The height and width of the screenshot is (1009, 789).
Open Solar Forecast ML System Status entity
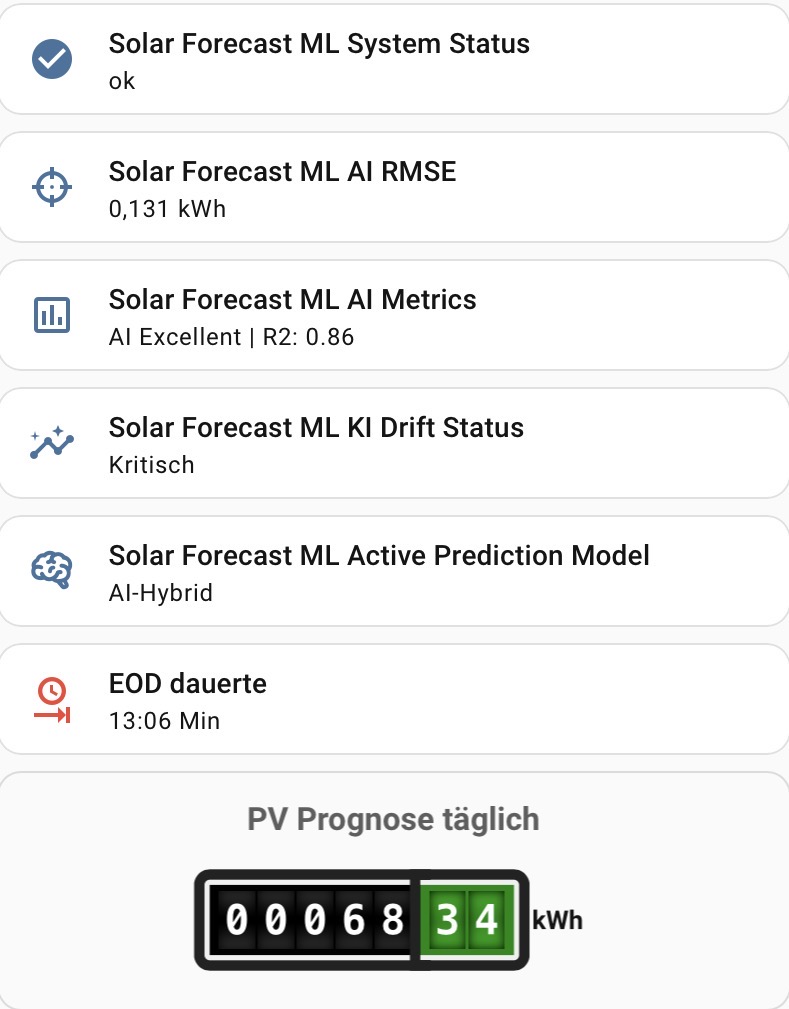[x=394, y=59]
